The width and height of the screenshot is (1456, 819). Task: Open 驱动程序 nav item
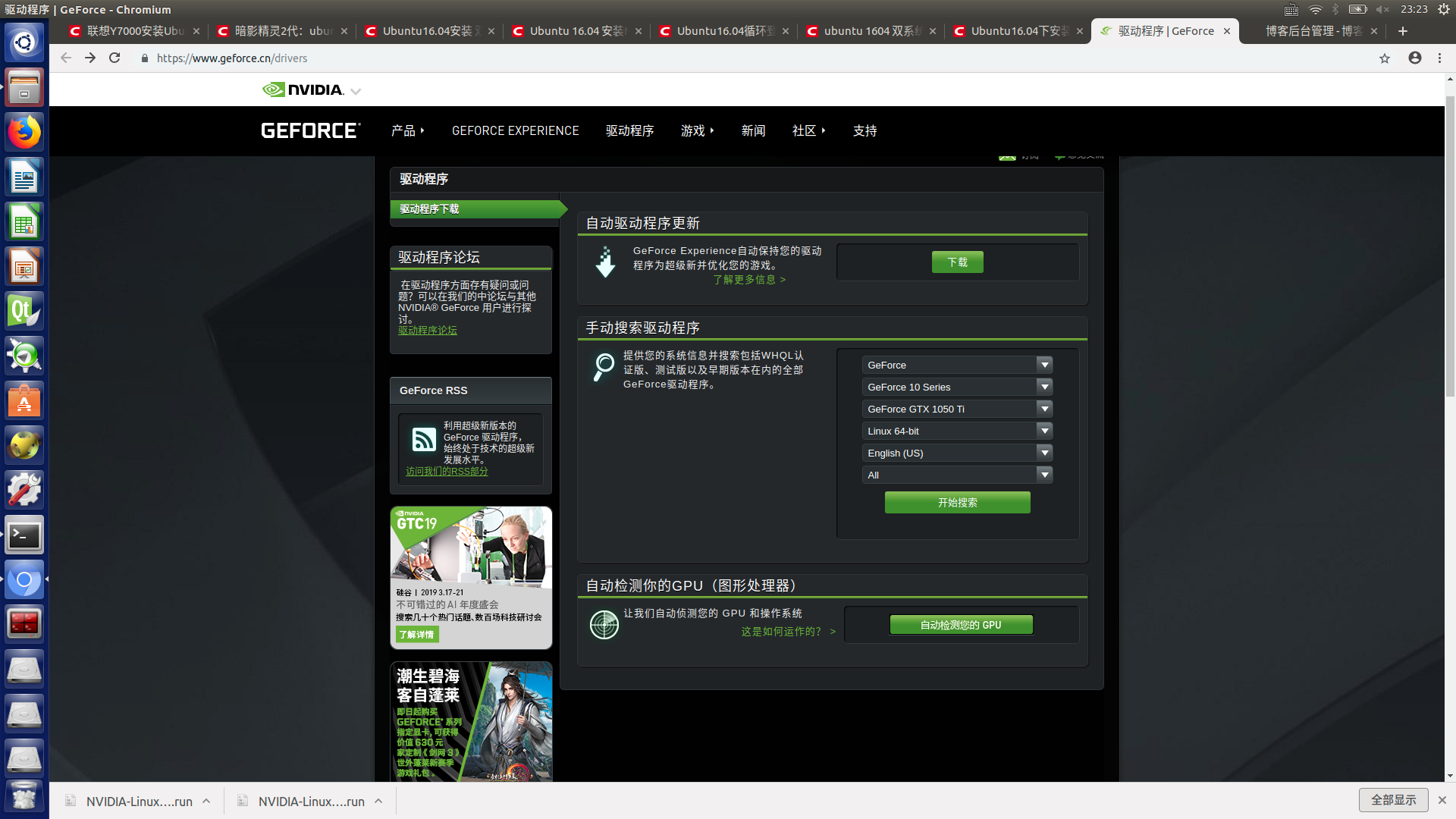pyautogui.click(x=629, y=130)
